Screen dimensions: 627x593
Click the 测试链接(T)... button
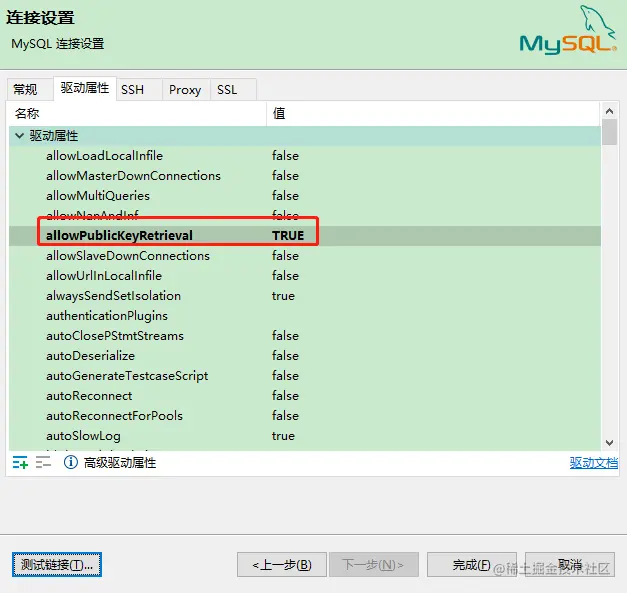tap(57, 565)
